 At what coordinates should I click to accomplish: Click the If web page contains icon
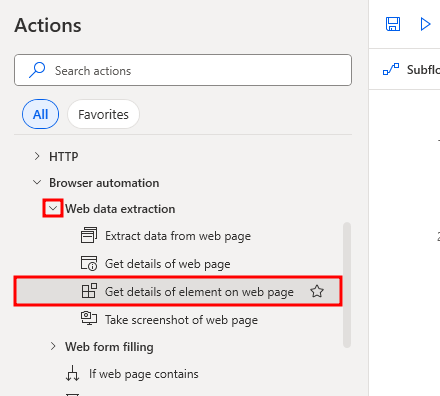pyautogui.click(x=72, y=373)
